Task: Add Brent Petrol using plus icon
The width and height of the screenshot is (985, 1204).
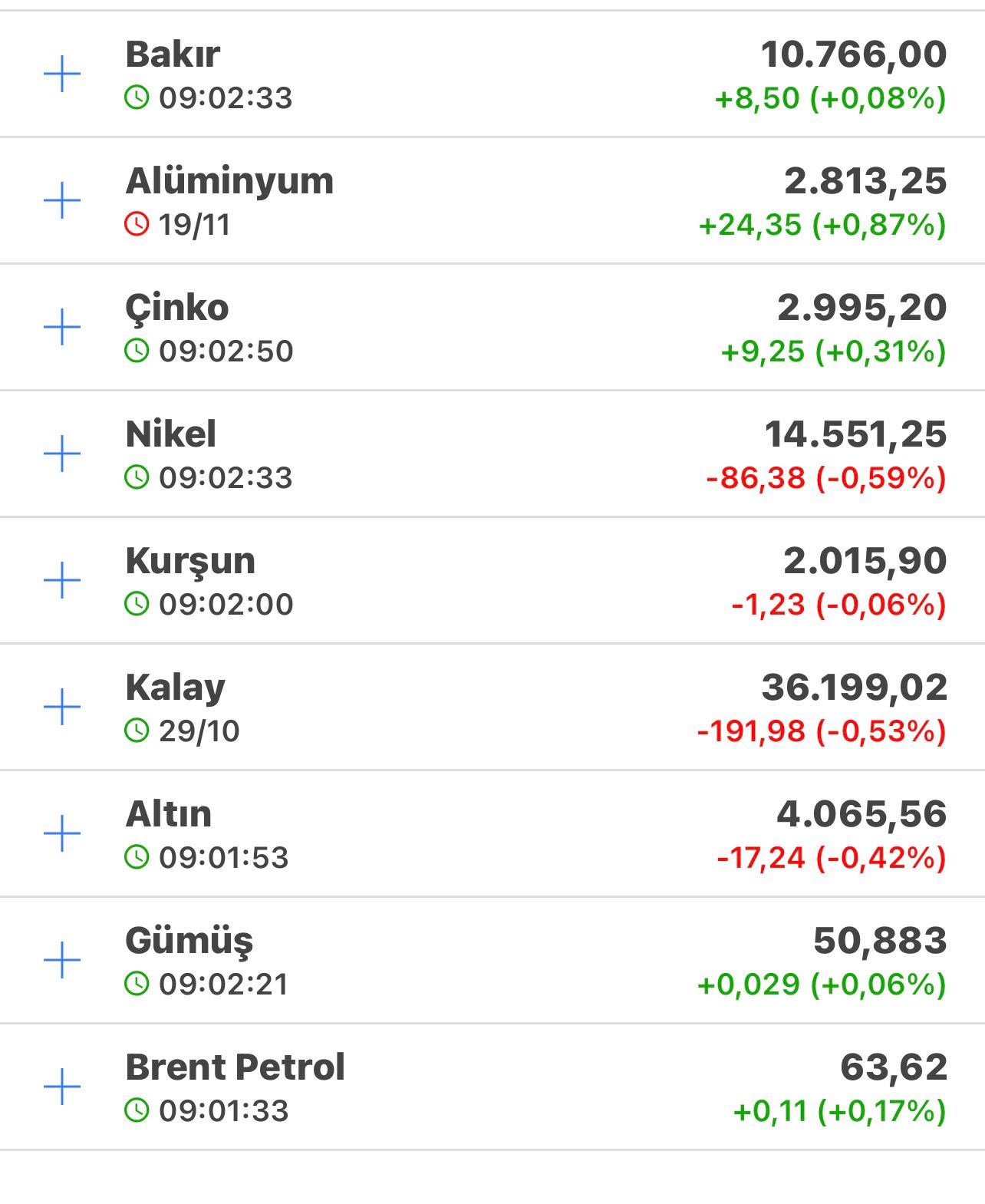Action: [62, 1087]
